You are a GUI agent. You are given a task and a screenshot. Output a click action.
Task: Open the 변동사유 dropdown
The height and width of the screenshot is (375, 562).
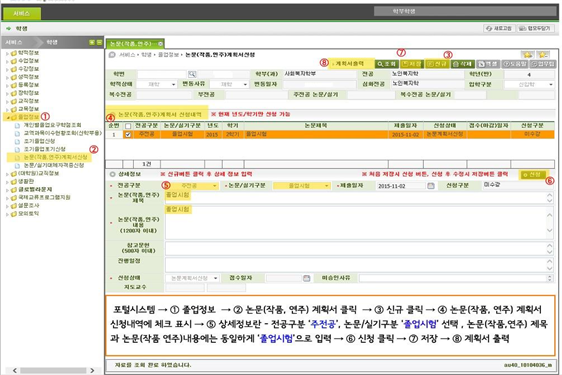(229, 85)
